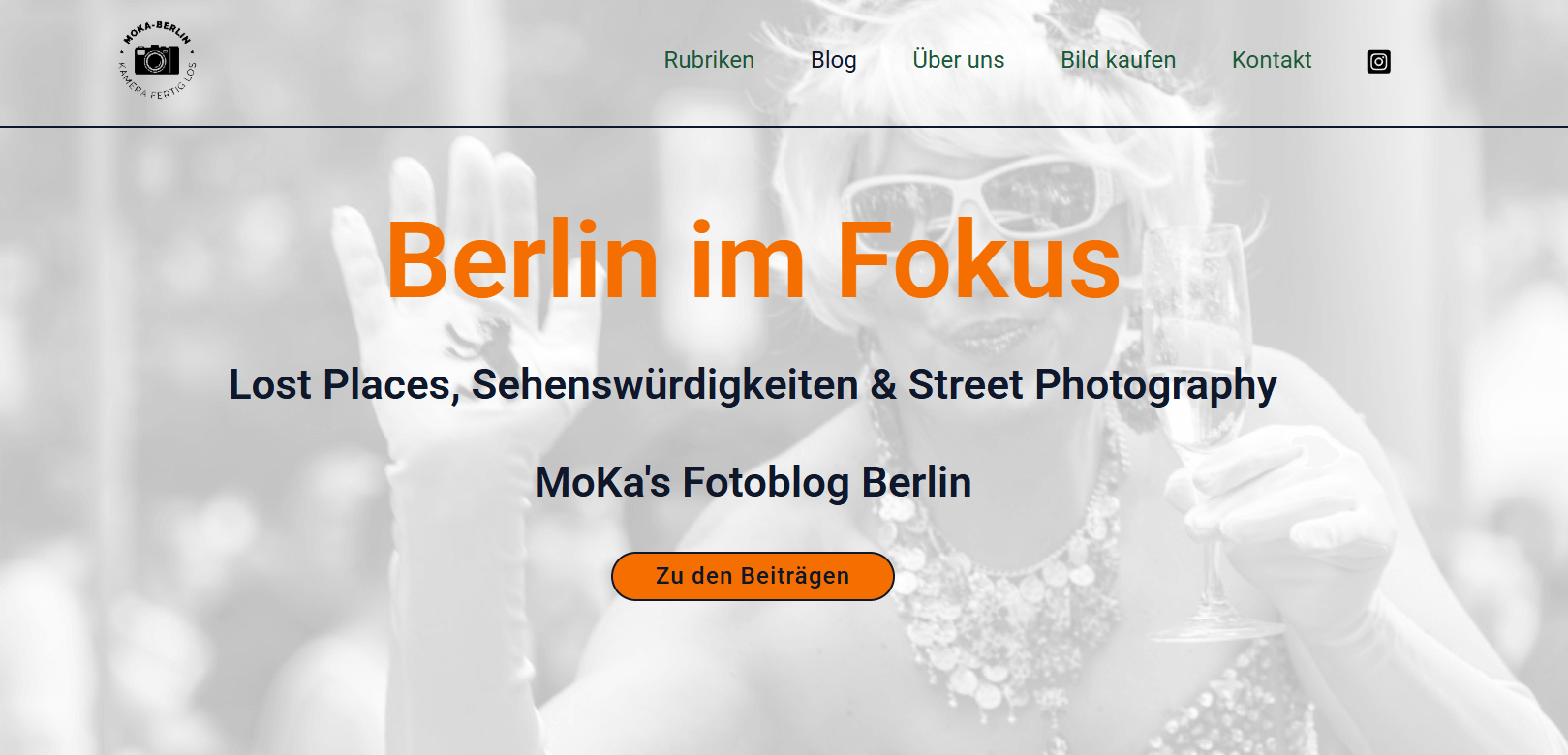Select Bild kaufen in the navigation
This screenshot has height=755, width=1568.
pos(1118,60)
